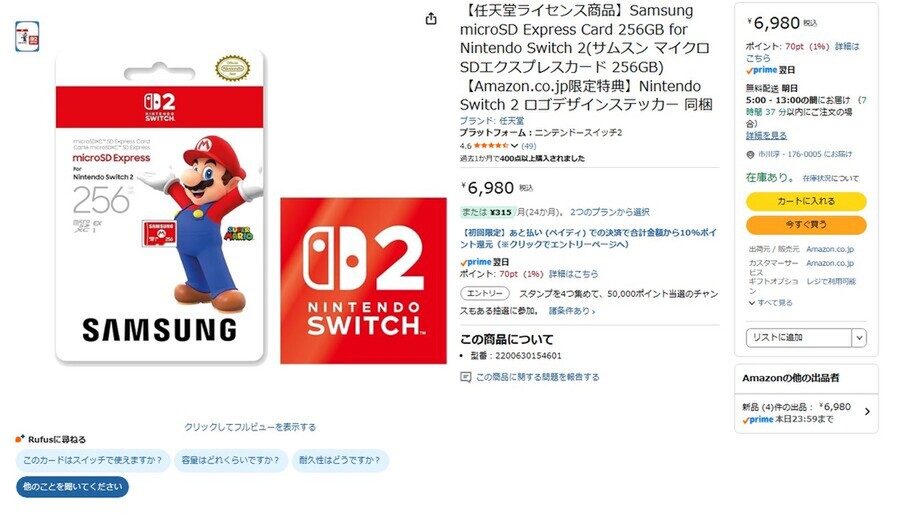Expand すべて見る seller details

pos(770,303)
